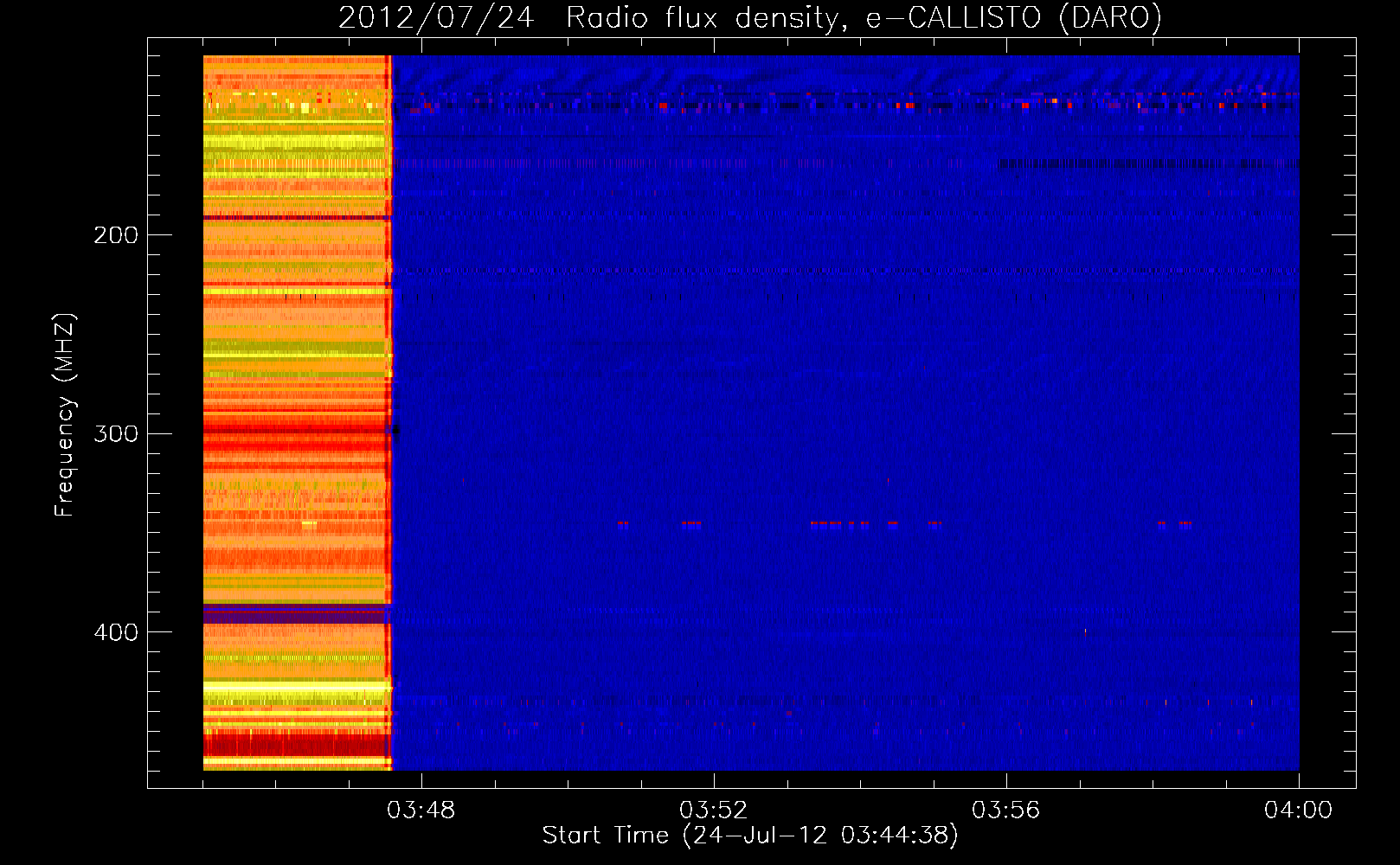Click the plot title '2012/07/24 Radio flux density, e-CALLISTO (DARO)'
1400x865 pixels.
749,17
